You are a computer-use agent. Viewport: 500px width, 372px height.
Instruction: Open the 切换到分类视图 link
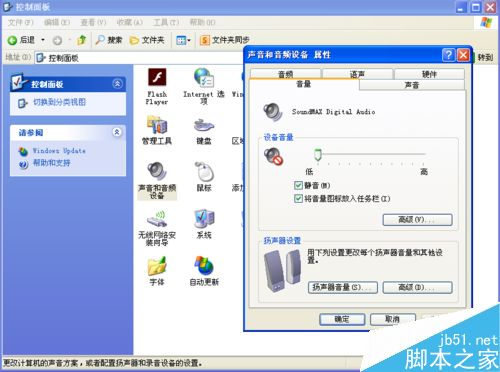tap(59, 102)
